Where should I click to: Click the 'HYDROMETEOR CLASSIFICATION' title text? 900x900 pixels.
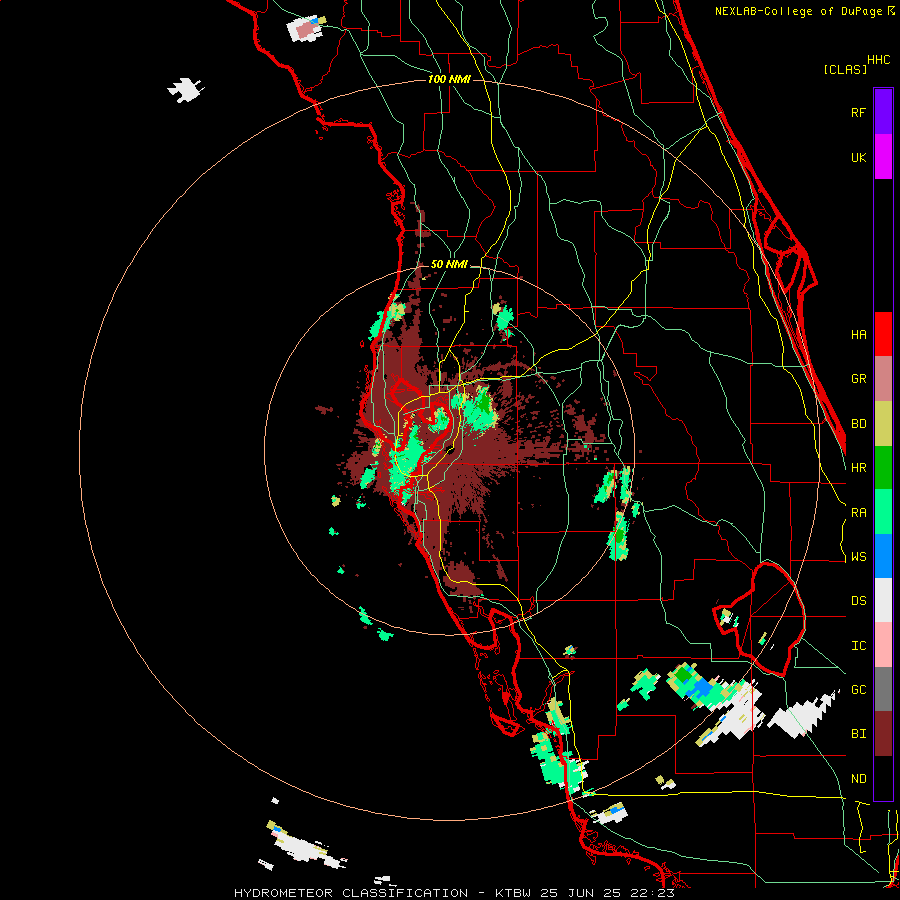point(351,893)
